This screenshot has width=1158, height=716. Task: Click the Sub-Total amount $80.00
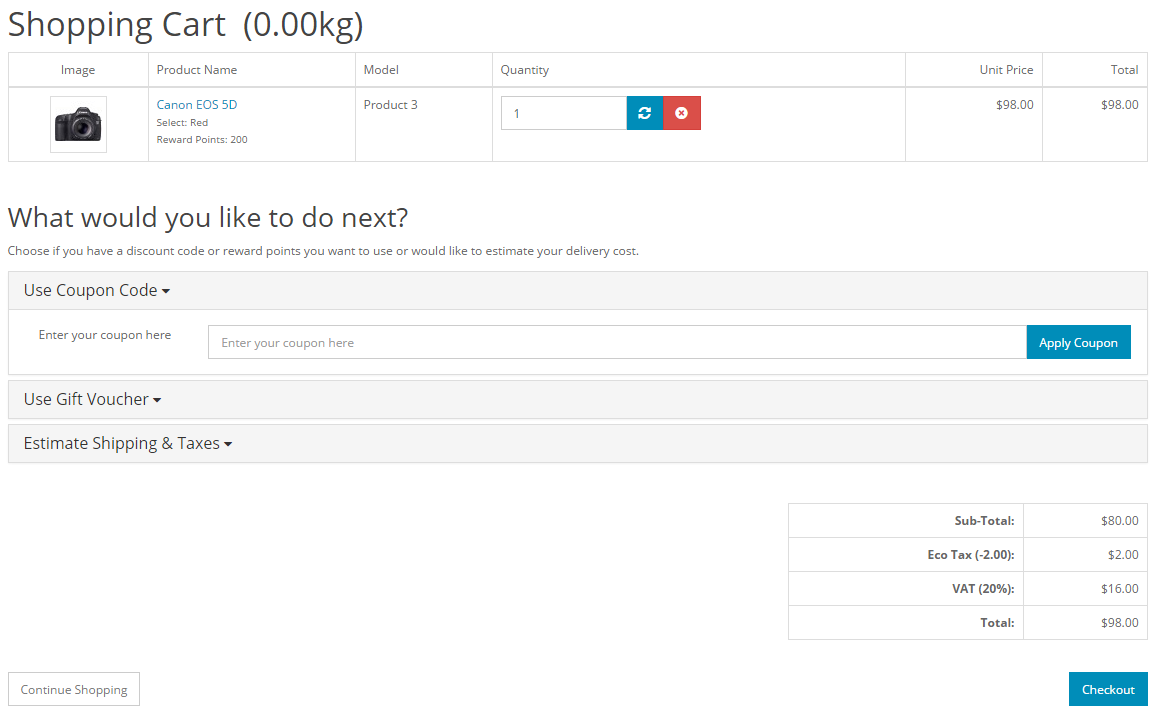(1119, 520)
